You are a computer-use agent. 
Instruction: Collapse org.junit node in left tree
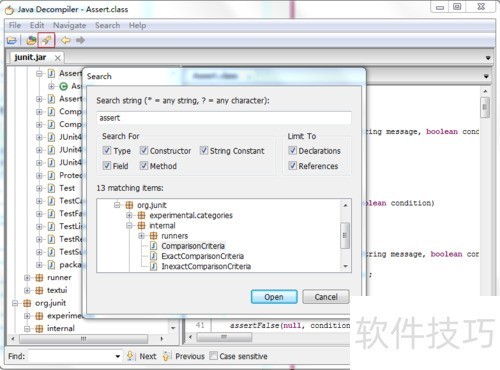click(x=15, y=303)
